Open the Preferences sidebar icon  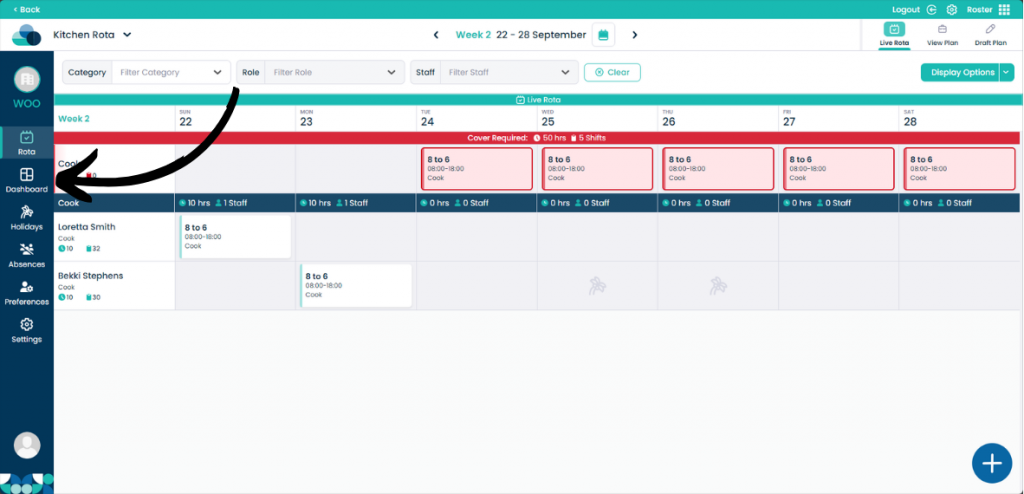pos(27,287)
